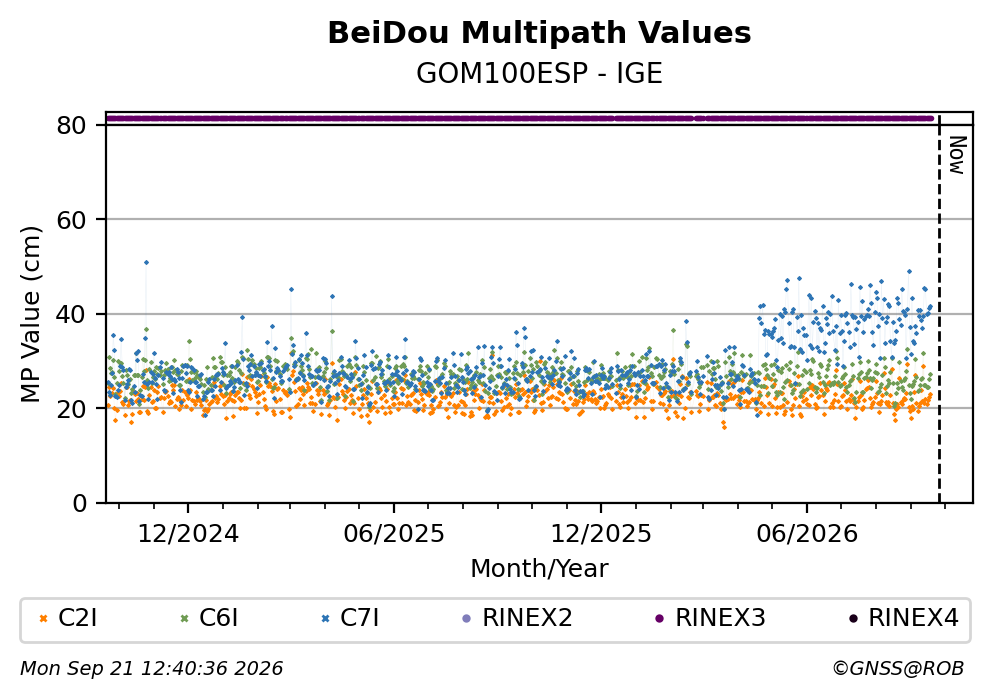The height and width of the screenshot is (699, 993).
Task: Click the 06/2026 x-axis tick label
Action: (807, 534)
